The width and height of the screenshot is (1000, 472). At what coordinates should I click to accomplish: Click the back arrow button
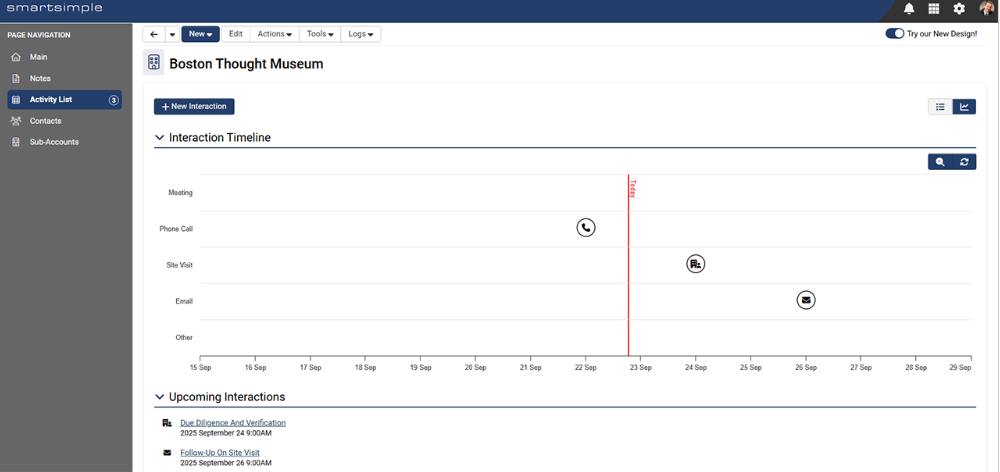[154, 34]
